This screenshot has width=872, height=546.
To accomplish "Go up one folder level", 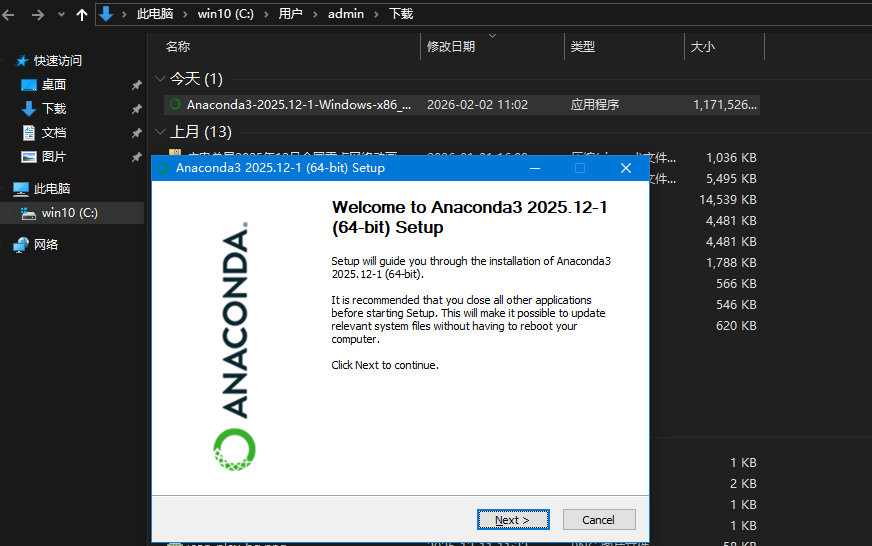I will point(82,14).
